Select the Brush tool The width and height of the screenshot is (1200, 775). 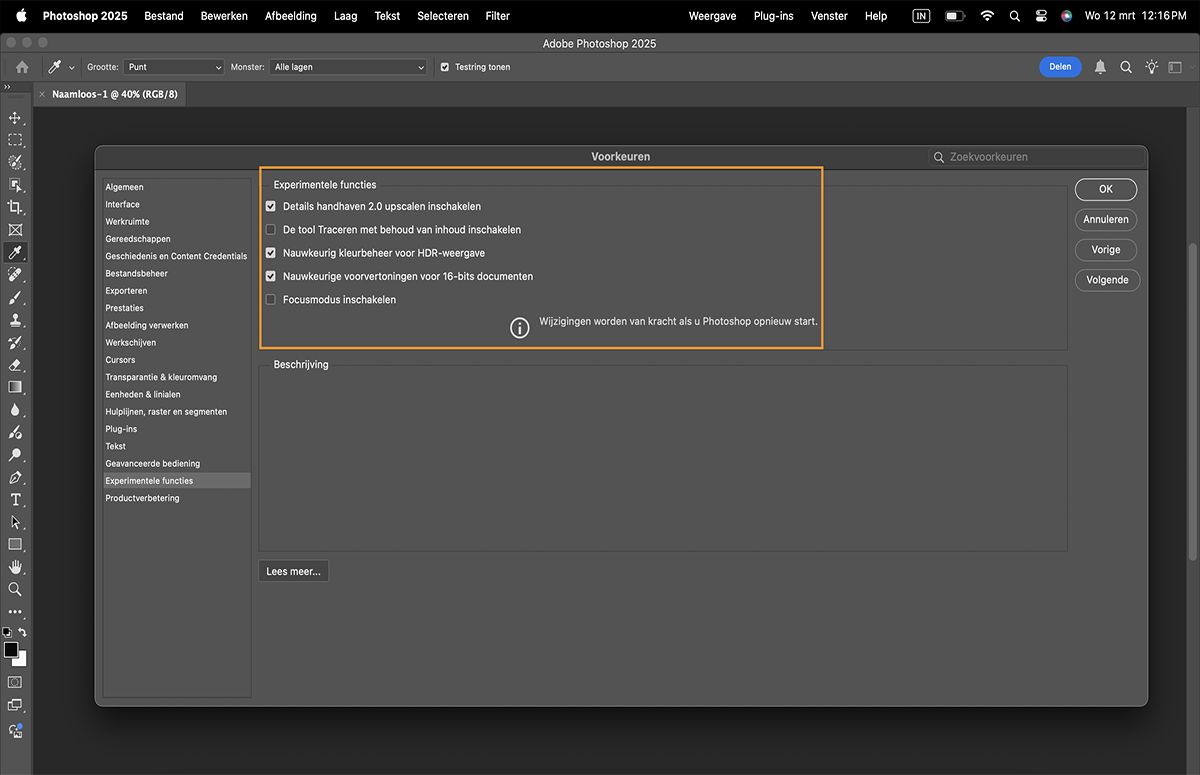coord(15,297)
